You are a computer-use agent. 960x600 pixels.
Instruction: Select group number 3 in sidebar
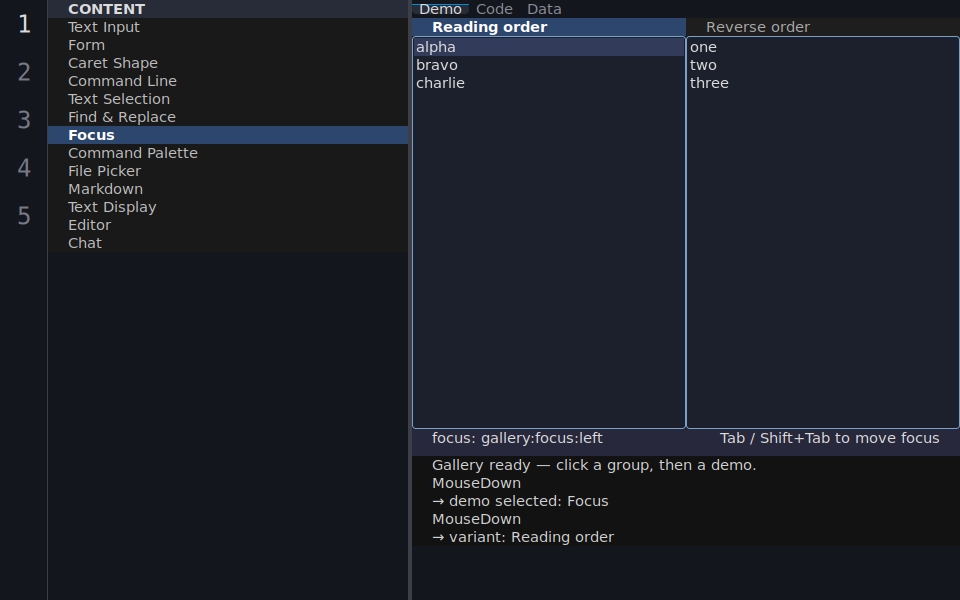coord(24,120)
